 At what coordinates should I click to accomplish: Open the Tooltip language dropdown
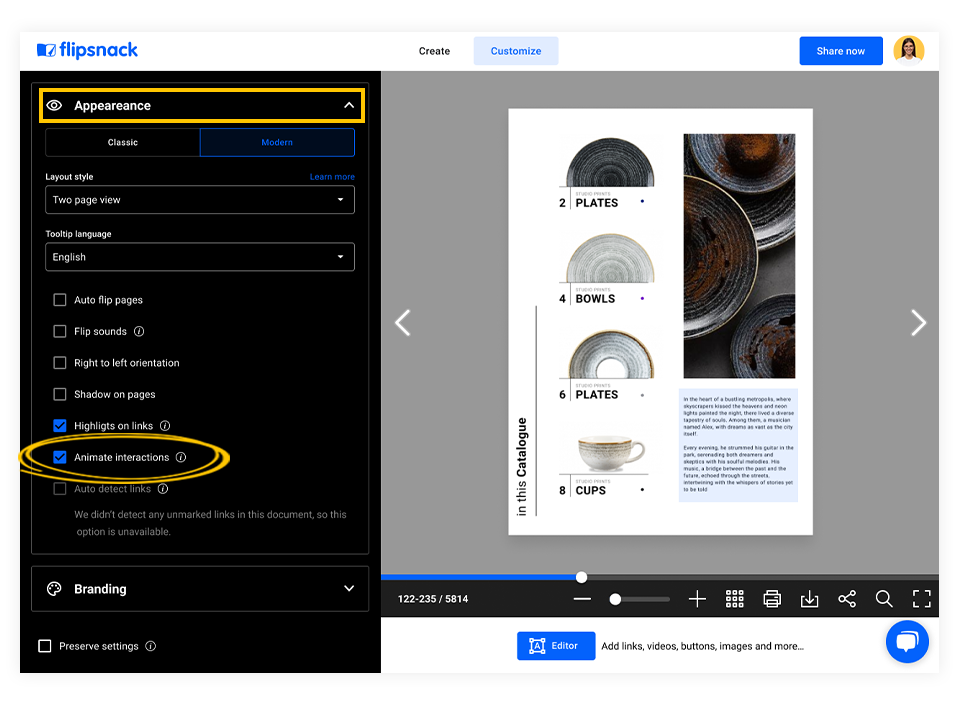(x=199, y=257)
